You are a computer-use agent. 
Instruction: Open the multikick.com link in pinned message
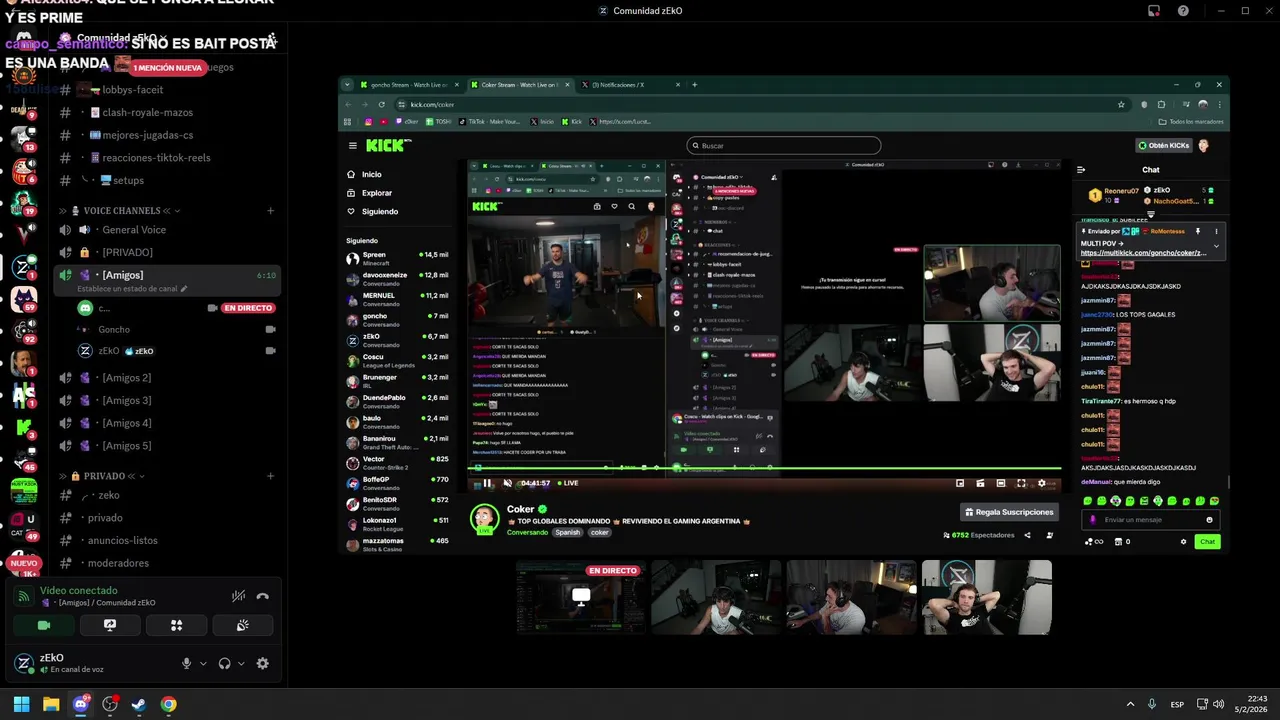1143,253
